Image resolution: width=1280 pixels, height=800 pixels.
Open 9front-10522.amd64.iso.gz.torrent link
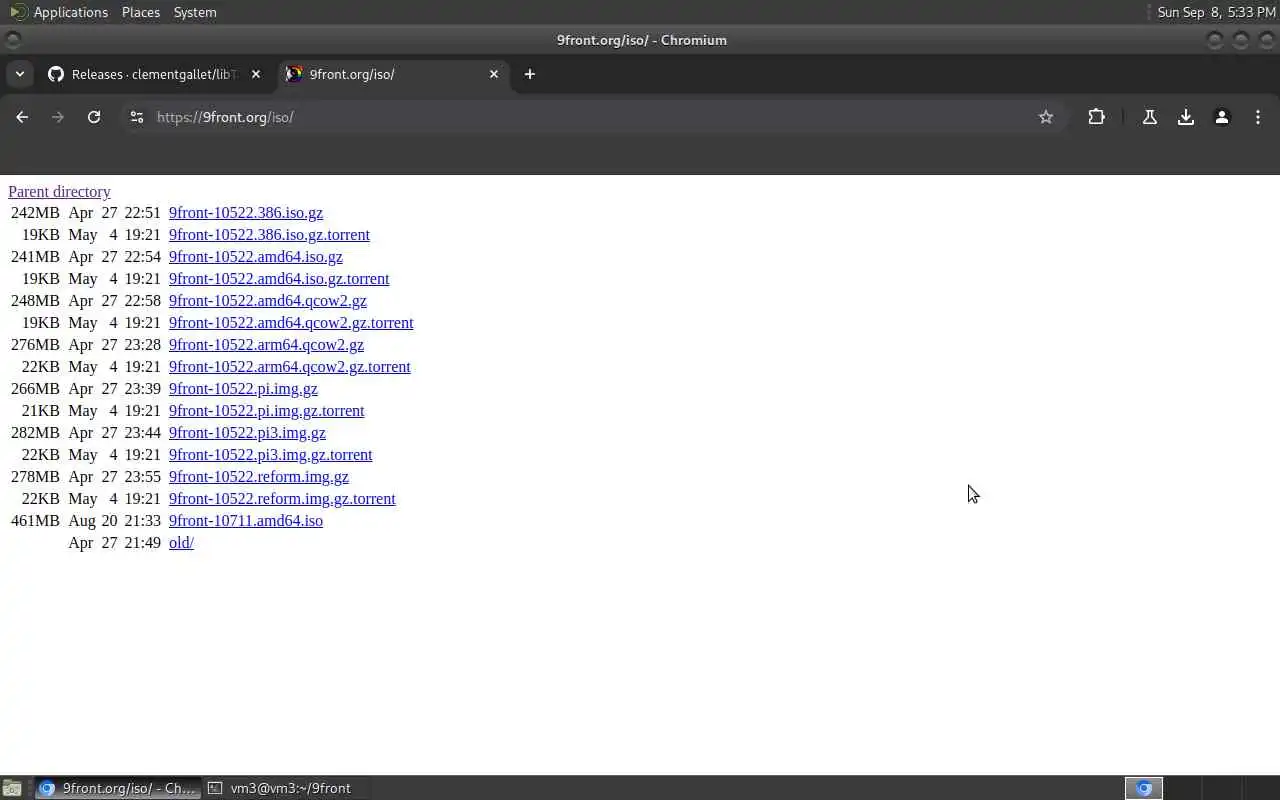[279, 279]
